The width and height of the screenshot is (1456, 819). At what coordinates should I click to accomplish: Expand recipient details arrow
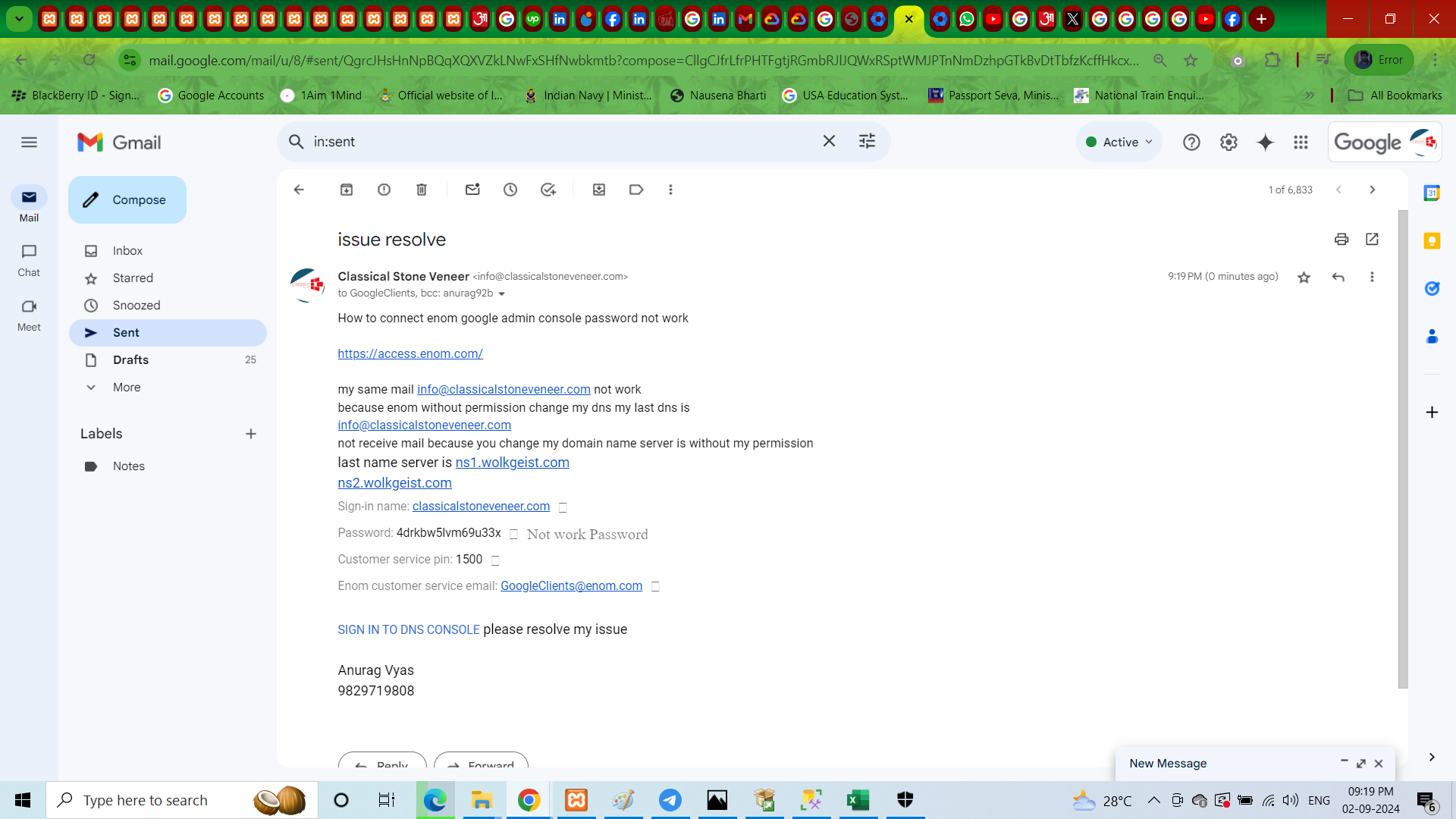[501, 294]
